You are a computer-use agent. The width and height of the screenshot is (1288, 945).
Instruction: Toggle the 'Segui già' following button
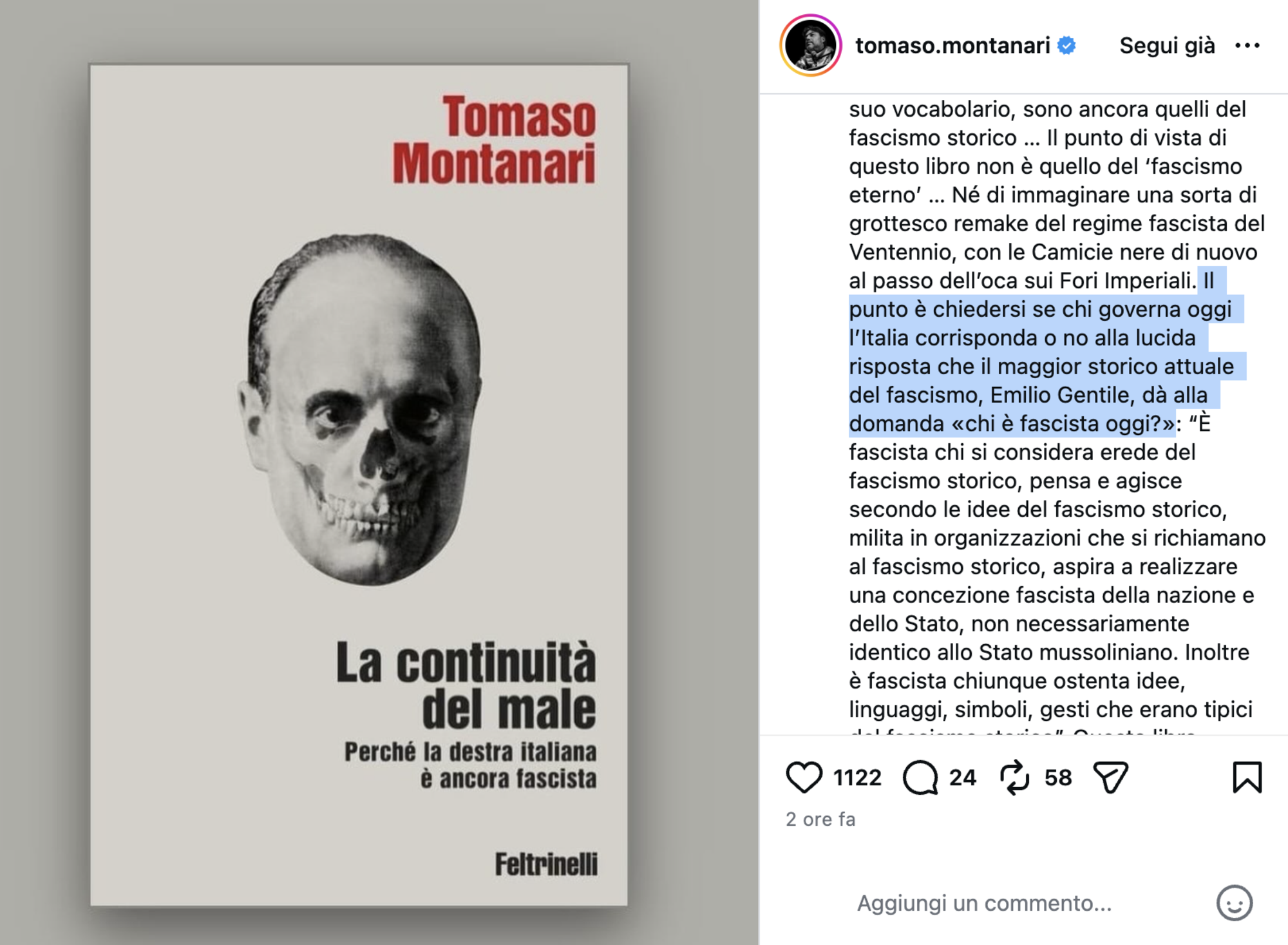click(x=1167, y=46)
